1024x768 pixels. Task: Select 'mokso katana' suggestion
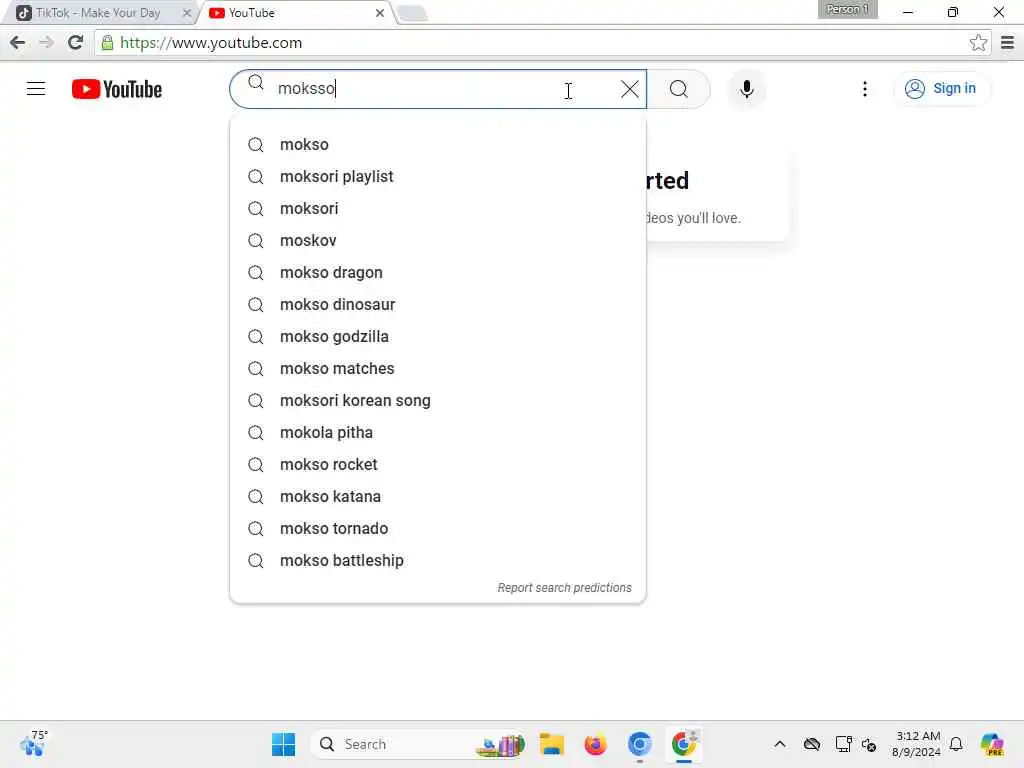pyautogui.click(x=438, y=496)
